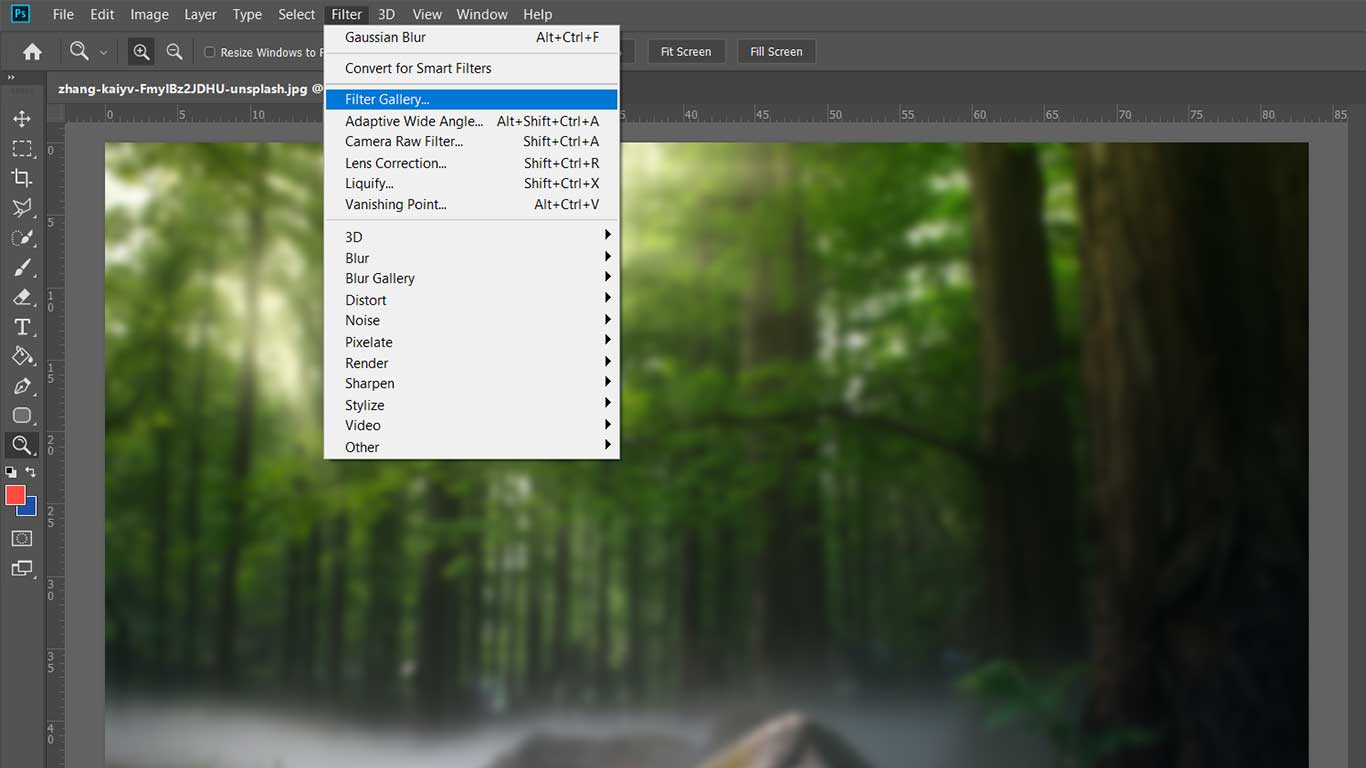This screenshot has height=768, width=1366.
Task: Open the Layer menu
Action: point(200,14)
